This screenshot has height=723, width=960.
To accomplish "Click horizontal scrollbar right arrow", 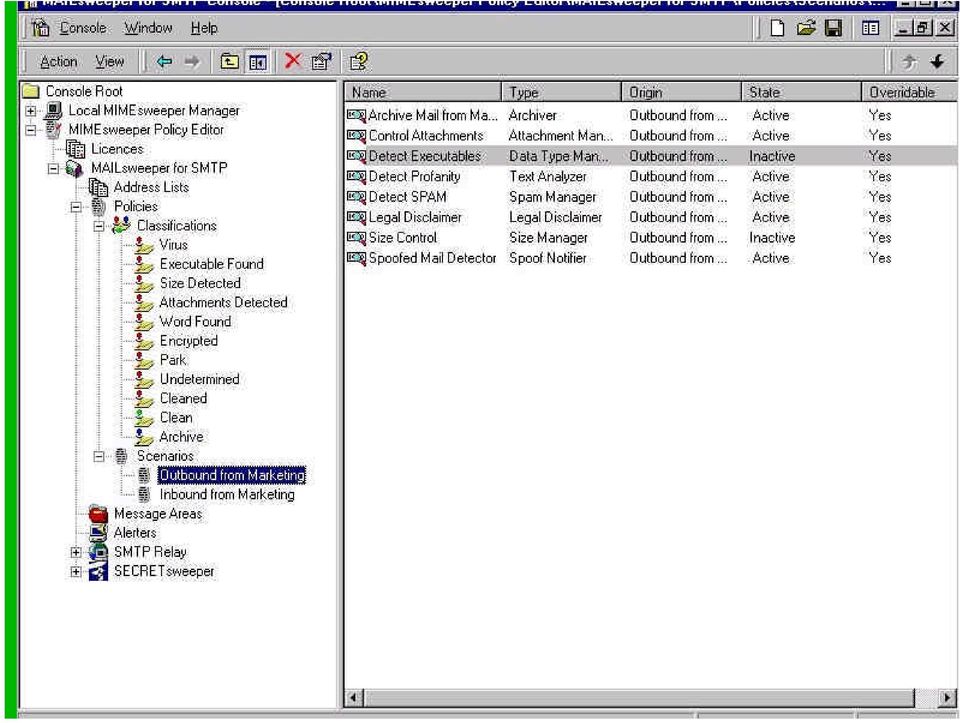I will pyautogui.click(x=947, y=697).
